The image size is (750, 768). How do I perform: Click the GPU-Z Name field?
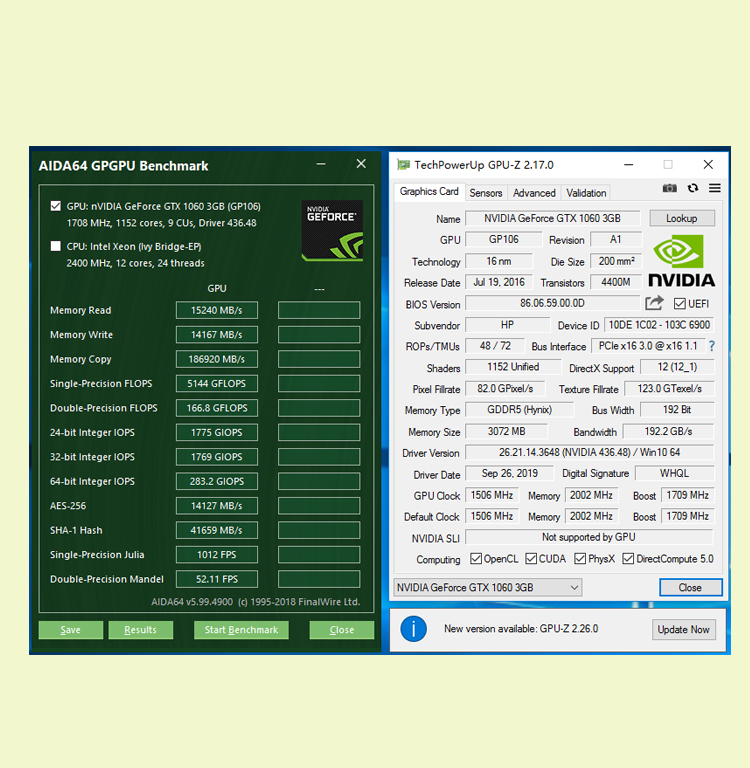pos(553,218)
